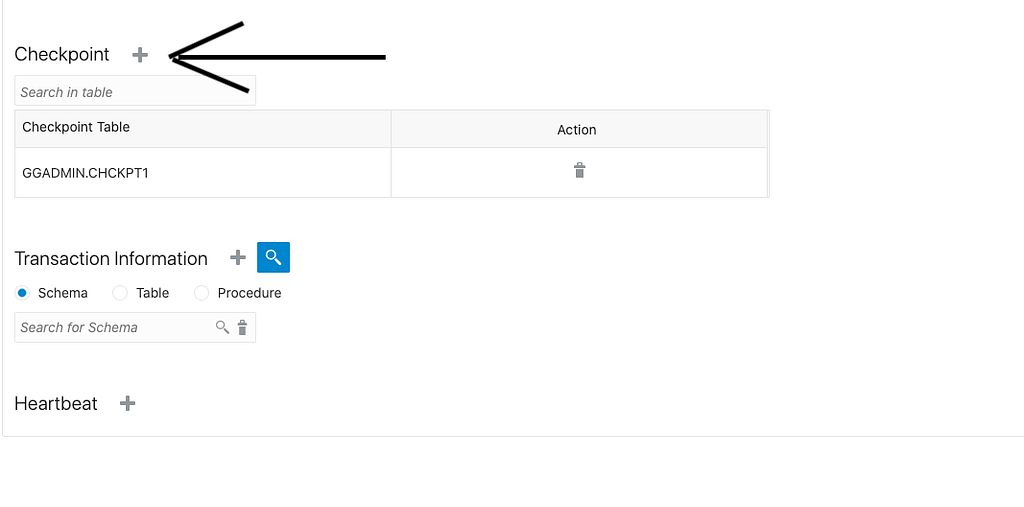1024x507 pixels.
Task: Click the Action column header
Action: coord(579,129)
